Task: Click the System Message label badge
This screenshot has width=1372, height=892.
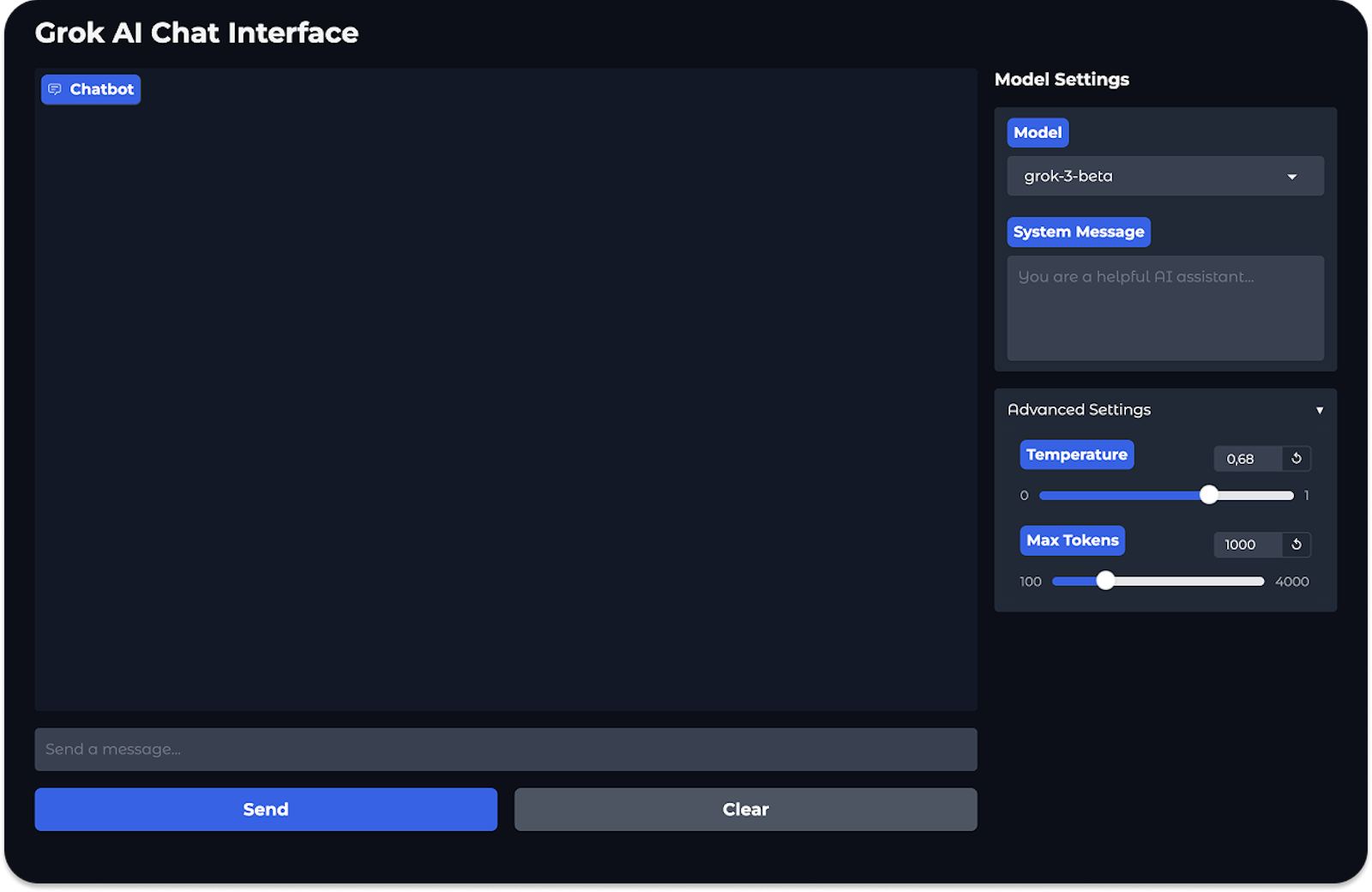Action: click(x=1078, y=232)
